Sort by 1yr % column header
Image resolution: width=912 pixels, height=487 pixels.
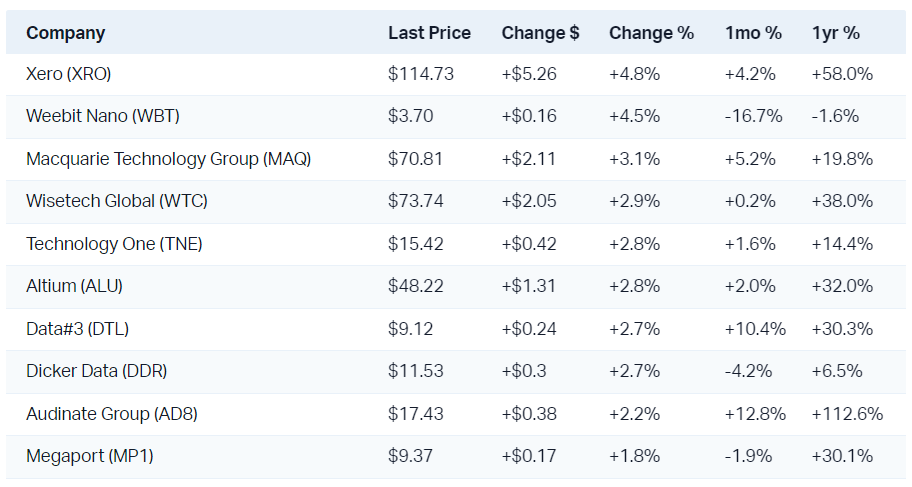point(836,33)
